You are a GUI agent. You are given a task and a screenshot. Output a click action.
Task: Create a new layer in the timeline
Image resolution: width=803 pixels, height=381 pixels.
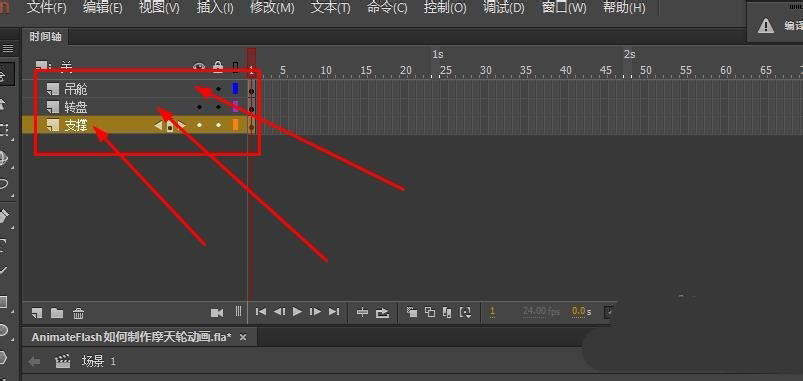[x=37, y=312]
